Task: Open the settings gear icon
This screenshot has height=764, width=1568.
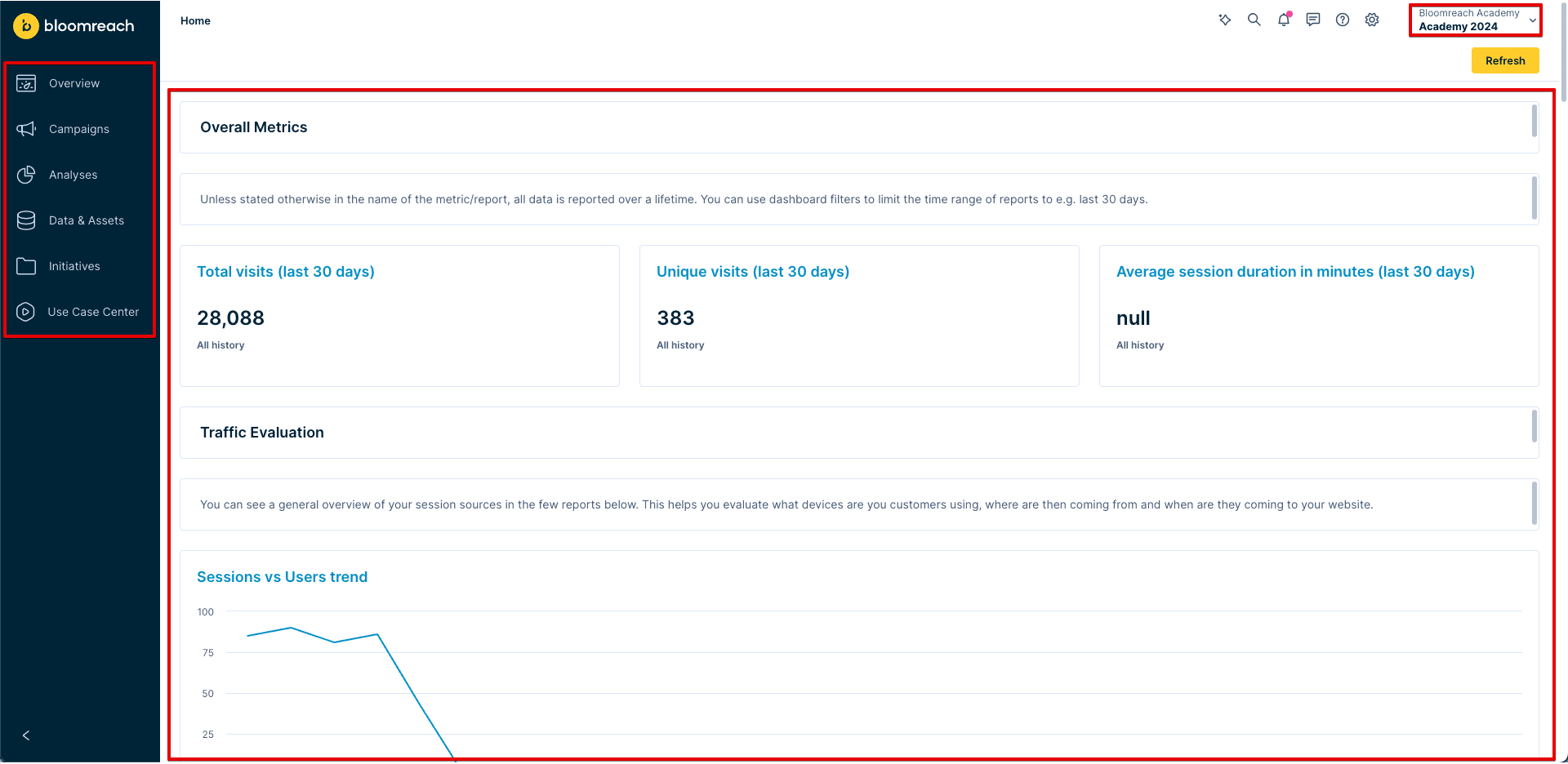Action: tap(1372, 20)
